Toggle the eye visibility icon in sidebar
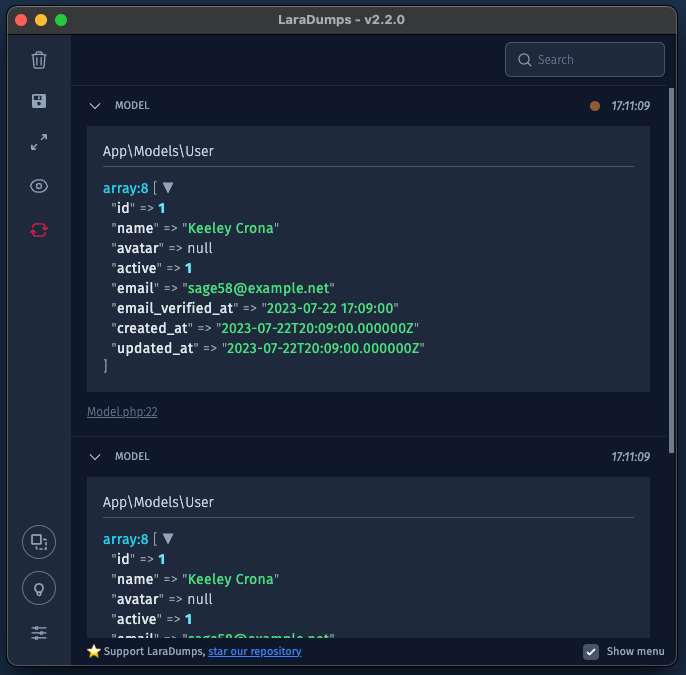The width and height of the screenshot is (686, 675). (x=39, y=186)
